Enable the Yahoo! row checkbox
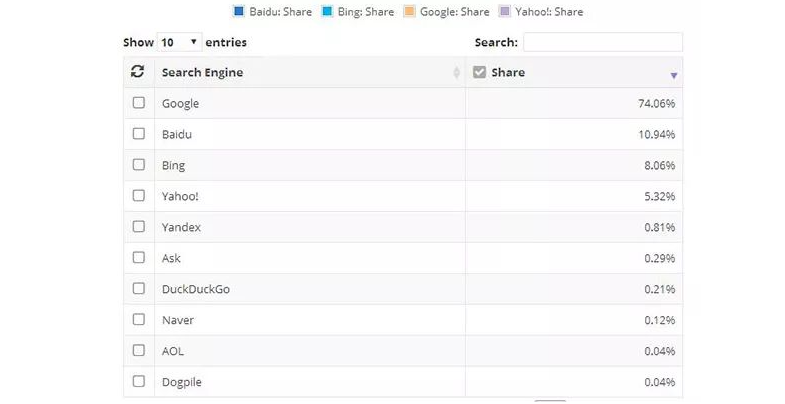This screenshot has height=404, width=785. point(139,196)
